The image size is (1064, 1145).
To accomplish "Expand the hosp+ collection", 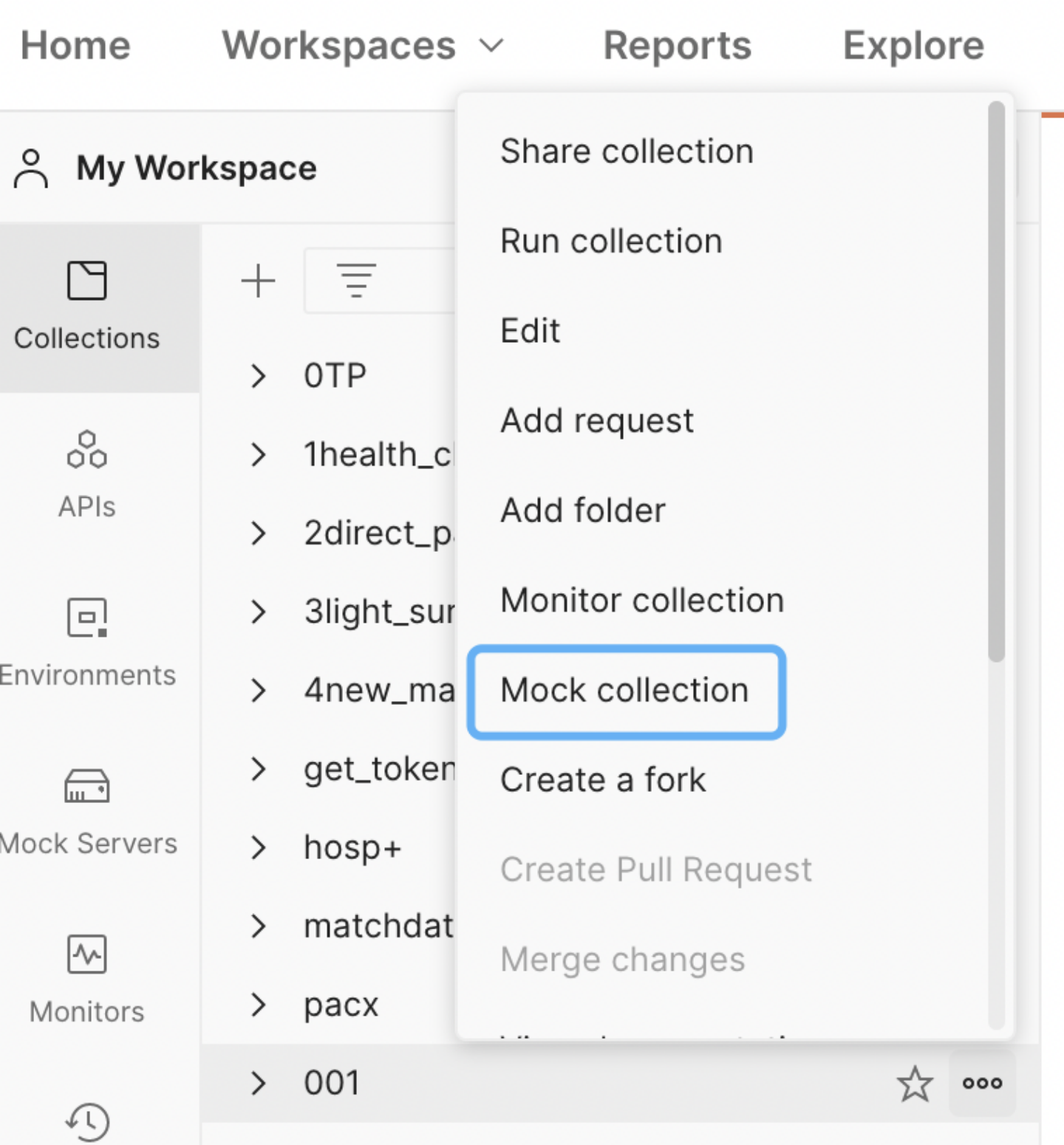I will (259, 848).
